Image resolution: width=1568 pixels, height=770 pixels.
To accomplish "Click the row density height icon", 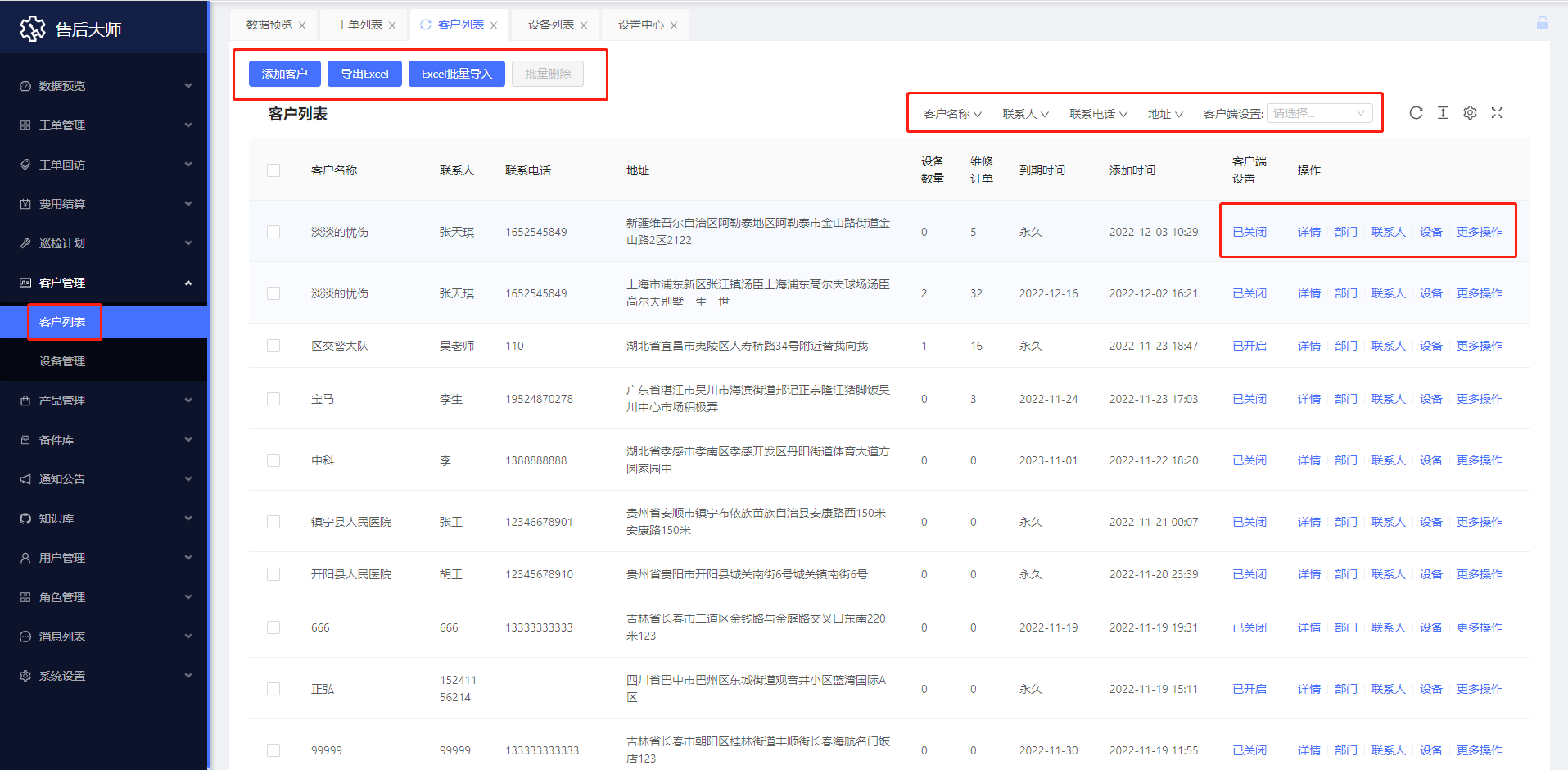I will [1443, 113].
